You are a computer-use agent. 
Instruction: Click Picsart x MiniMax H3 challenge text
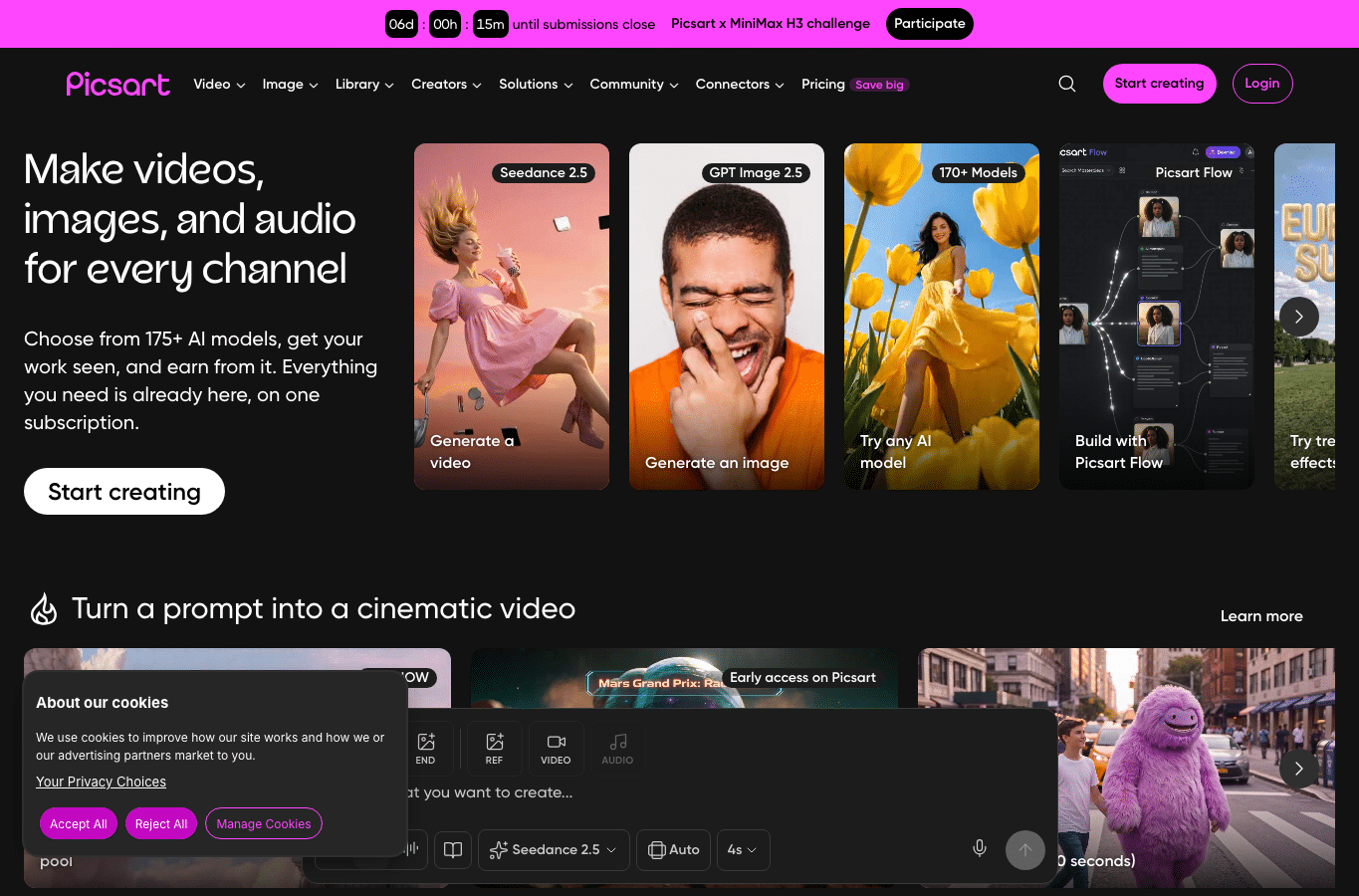771,24
